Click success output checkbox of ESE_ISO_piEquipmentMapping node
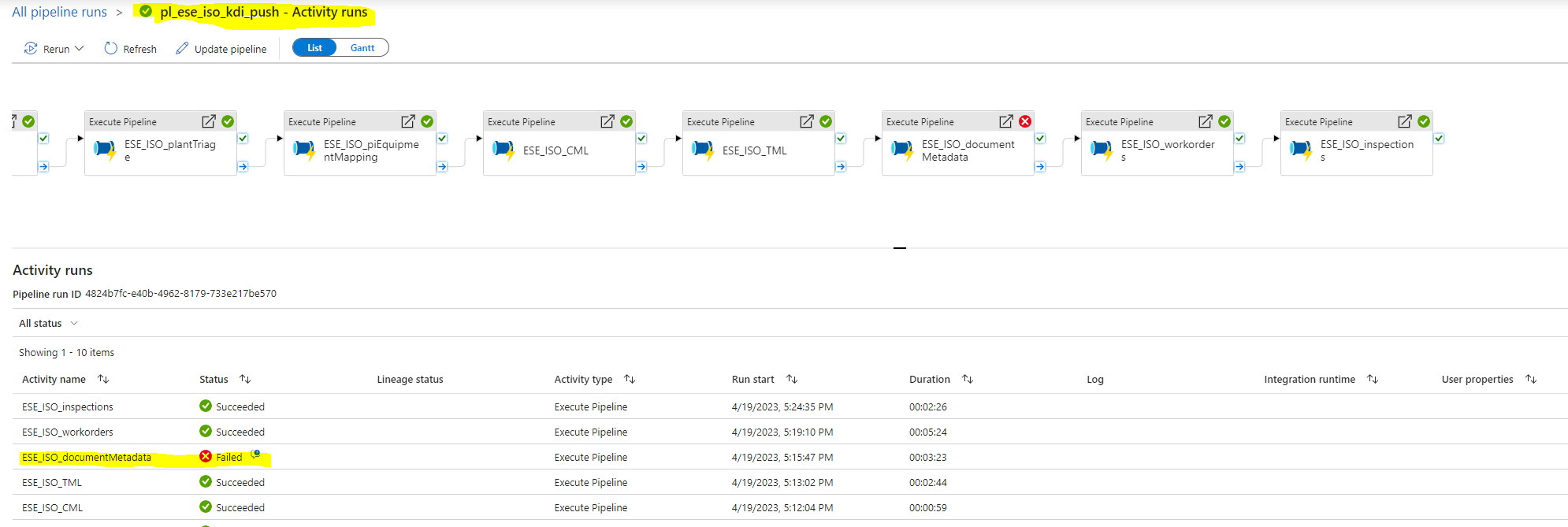 click(442, 139)
